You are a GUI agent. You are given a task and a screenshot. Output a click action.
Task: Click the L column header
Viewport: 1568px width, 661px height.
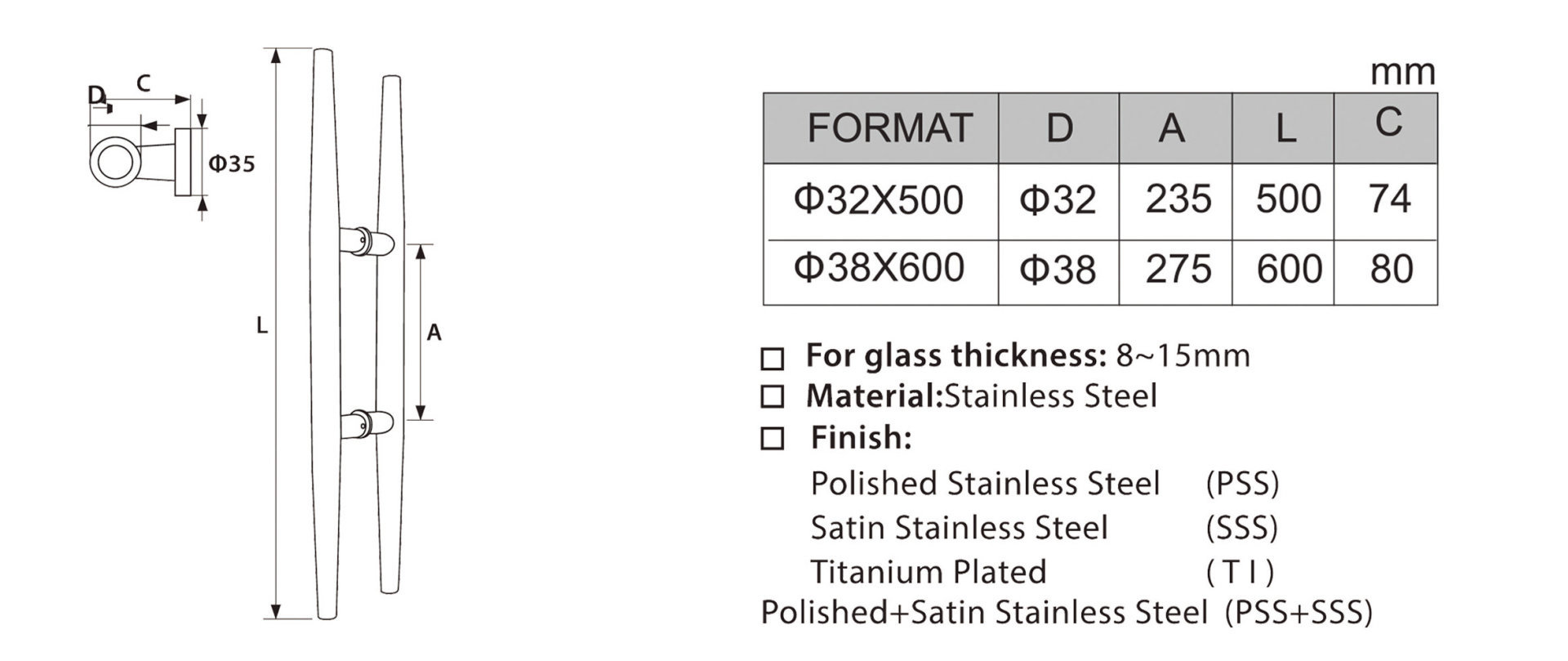(x=1283, y=128)
